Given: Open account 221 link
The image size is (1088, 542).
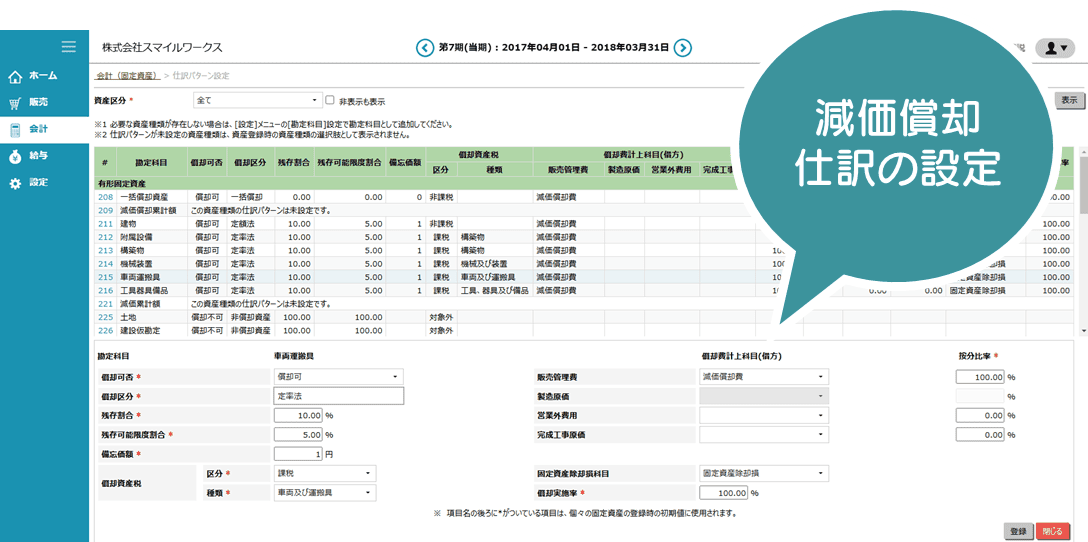Looking at the screenshot, I should coord(105,303).
